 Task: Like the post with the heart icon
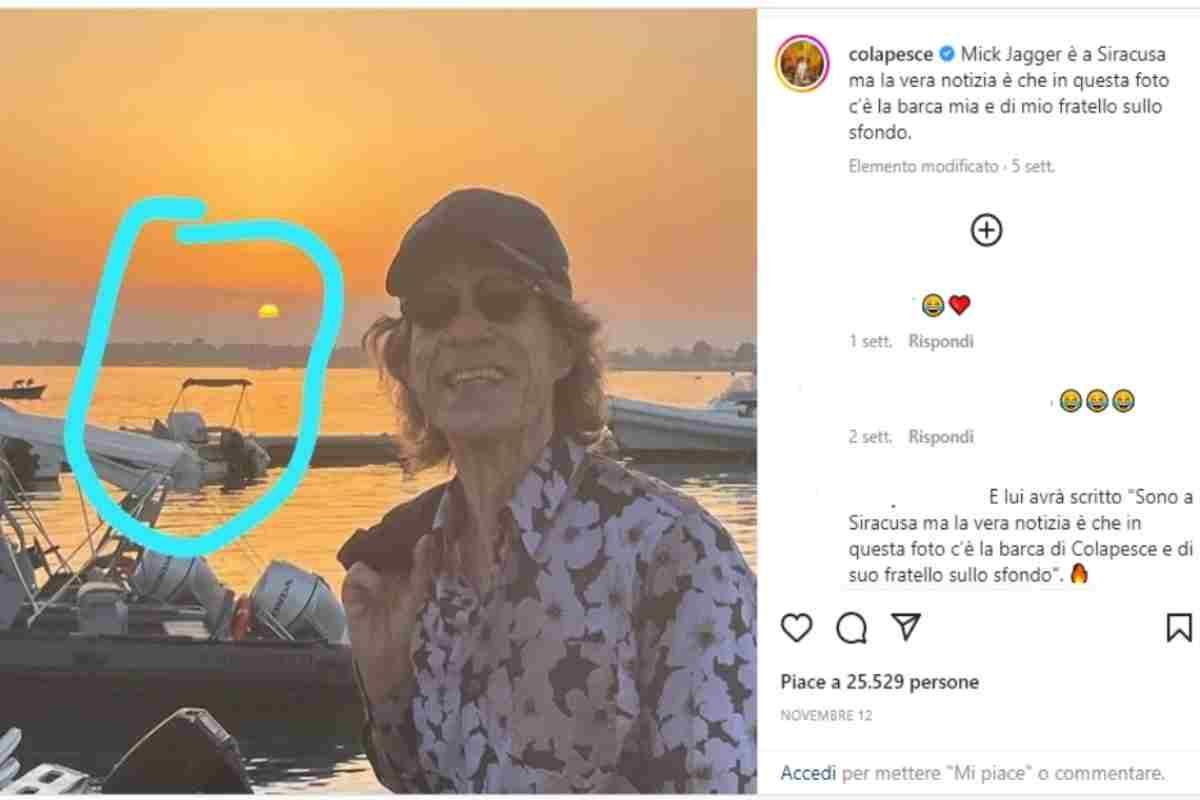coord(796,627)
